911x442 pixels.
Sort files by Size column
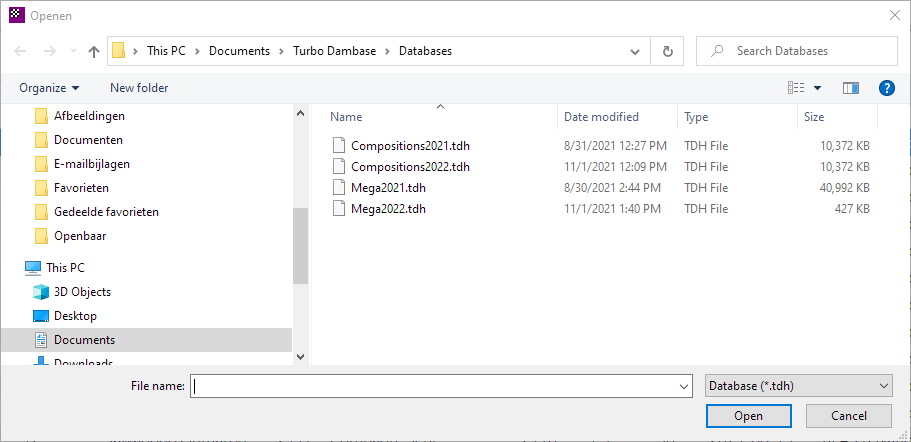814,117
